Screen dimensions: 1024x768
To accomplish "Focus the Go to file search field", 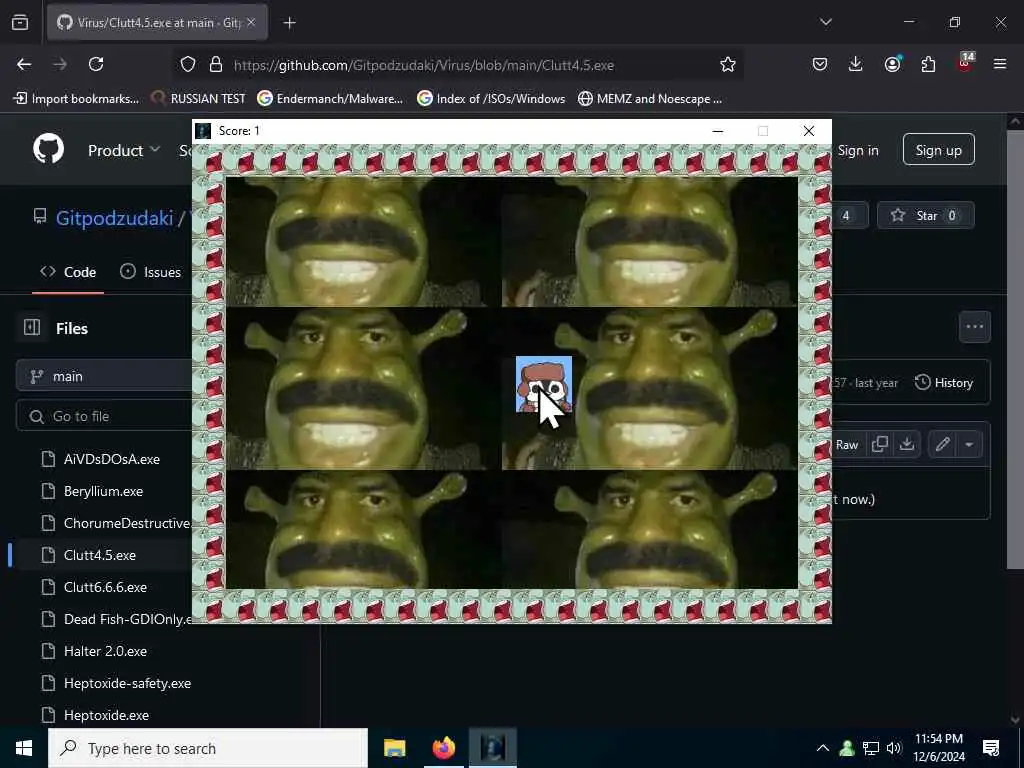I will (x=104, y=416).
